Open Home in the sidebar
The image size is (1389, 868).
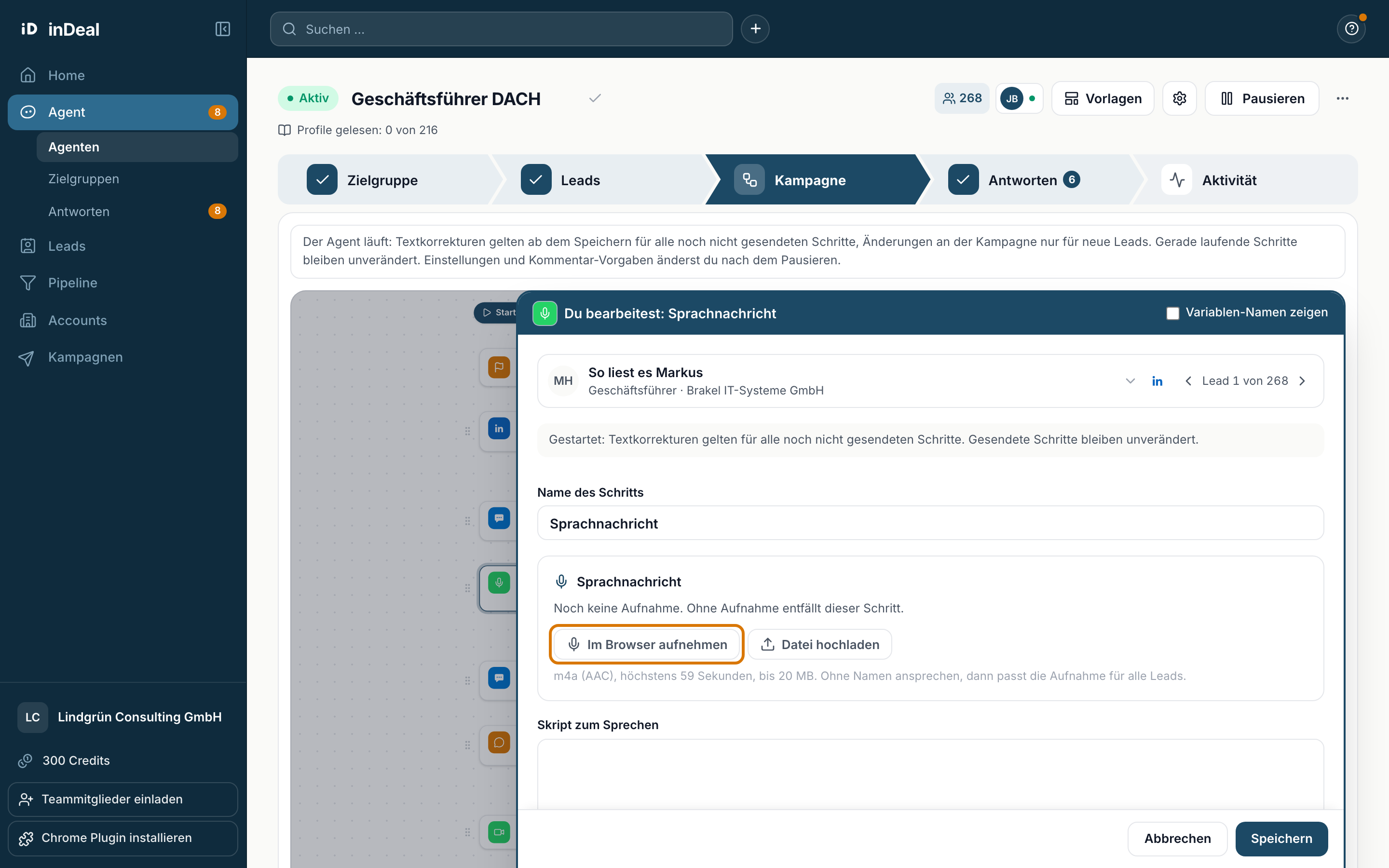point(123,75)
